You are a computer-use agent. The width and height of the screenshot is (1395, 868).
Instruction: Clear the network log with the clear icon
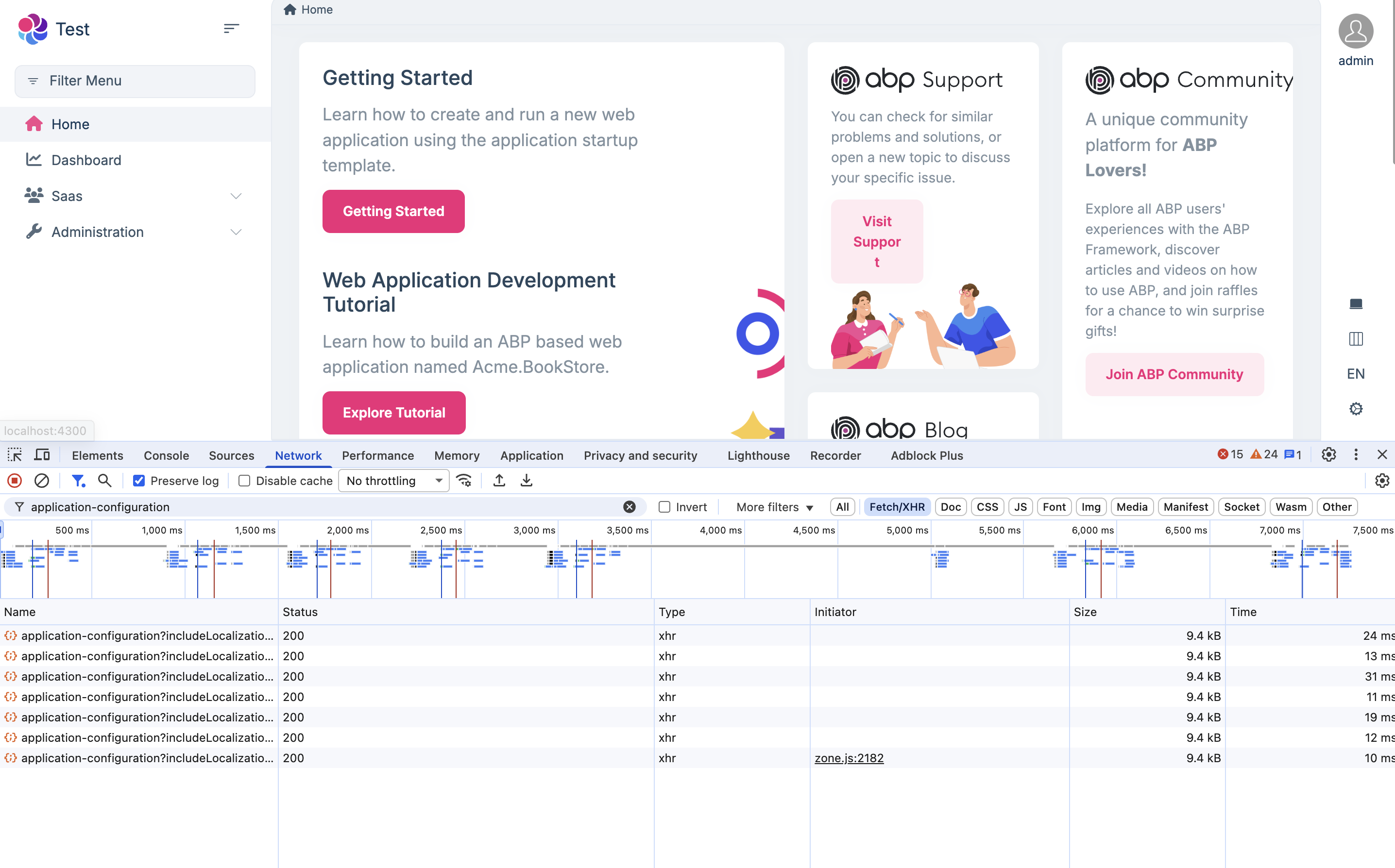tap(41, 481)
